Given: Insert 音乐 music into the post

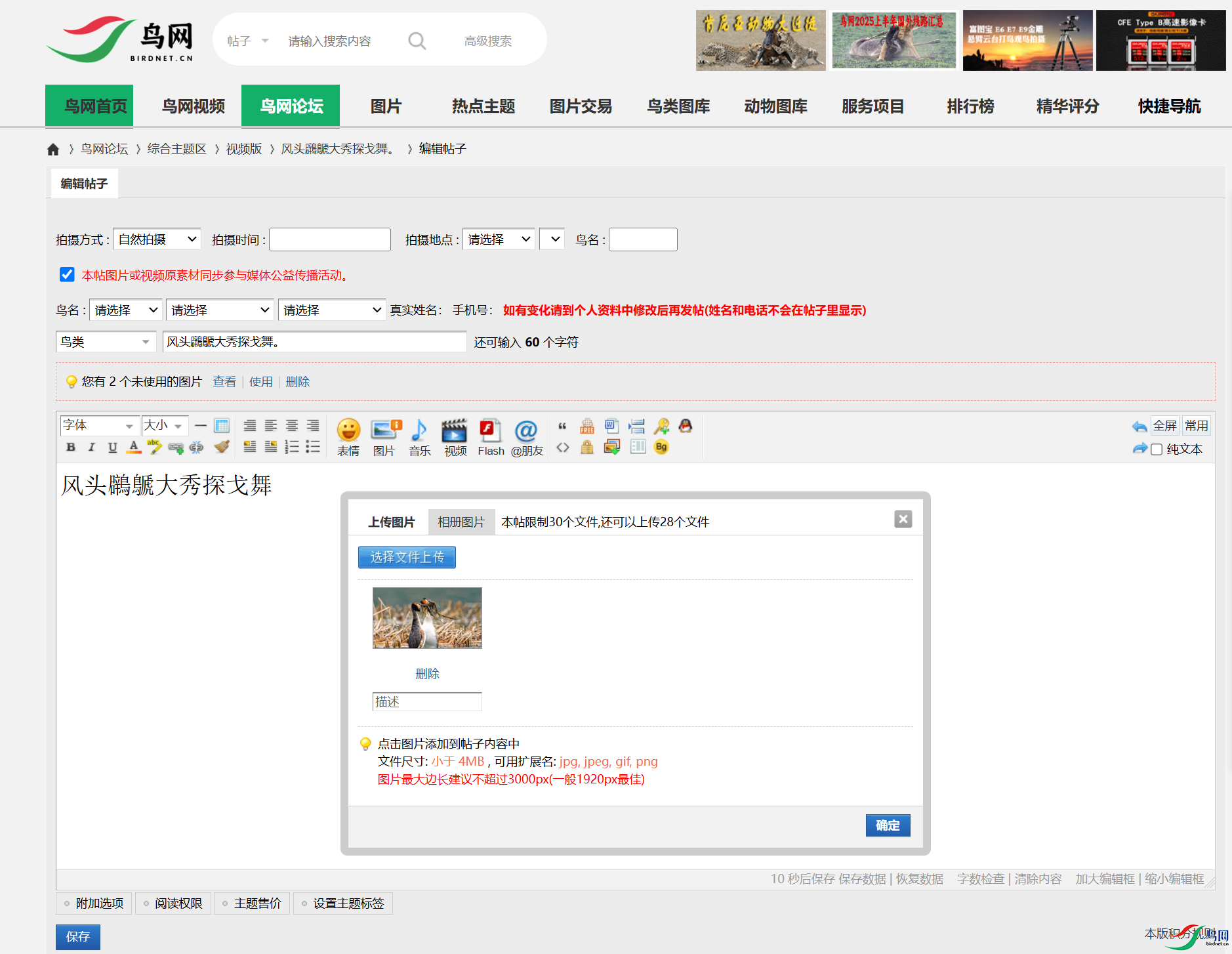Looking at the screenshot, I should click(x=420, y=438).
